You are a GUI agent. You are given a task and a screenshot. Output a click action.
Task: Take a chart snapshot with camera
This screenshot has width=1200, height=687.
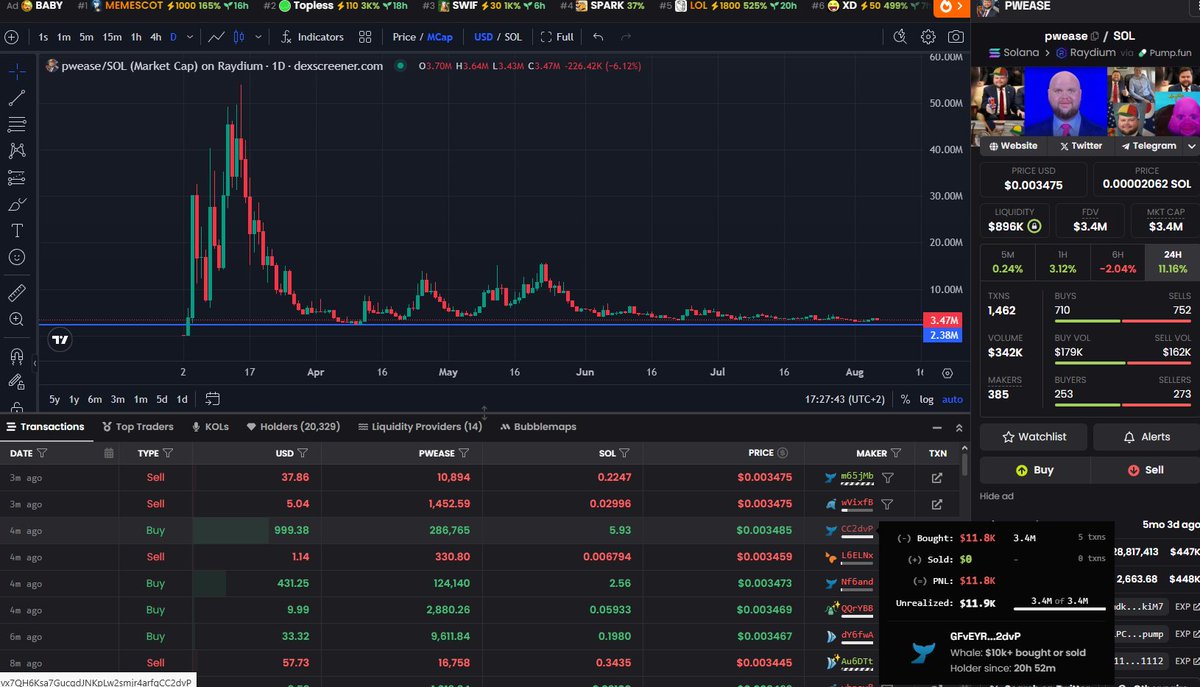(956, 37)
